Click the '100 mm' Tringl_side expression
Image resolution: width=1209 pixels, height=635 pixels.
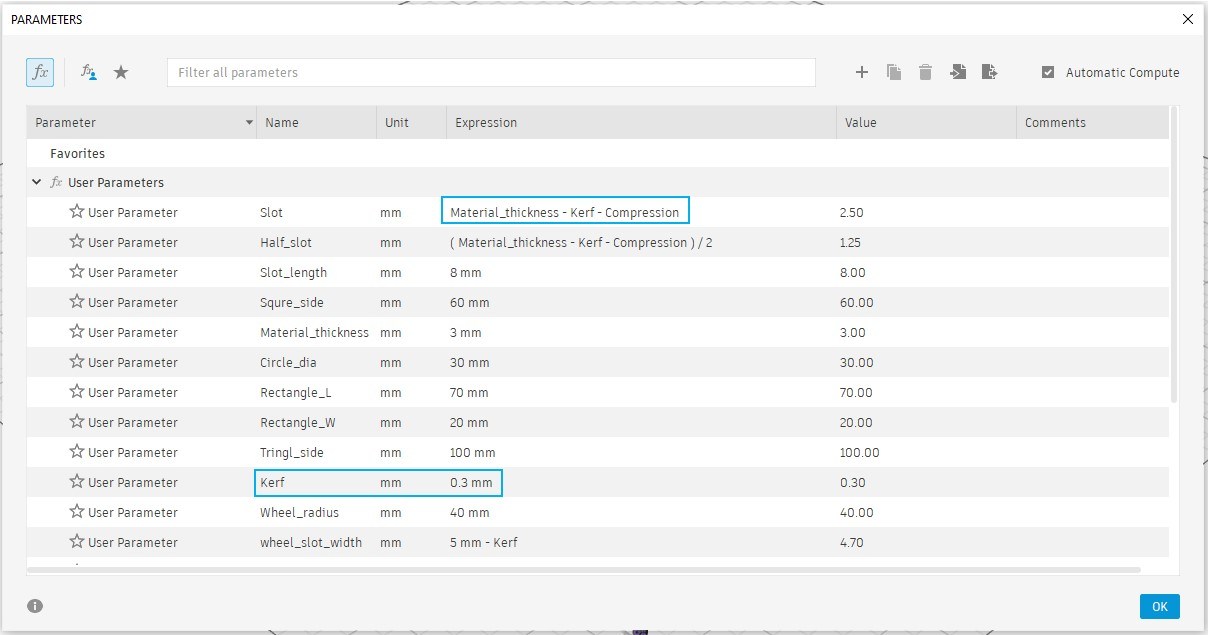click(x=473, y=452)
